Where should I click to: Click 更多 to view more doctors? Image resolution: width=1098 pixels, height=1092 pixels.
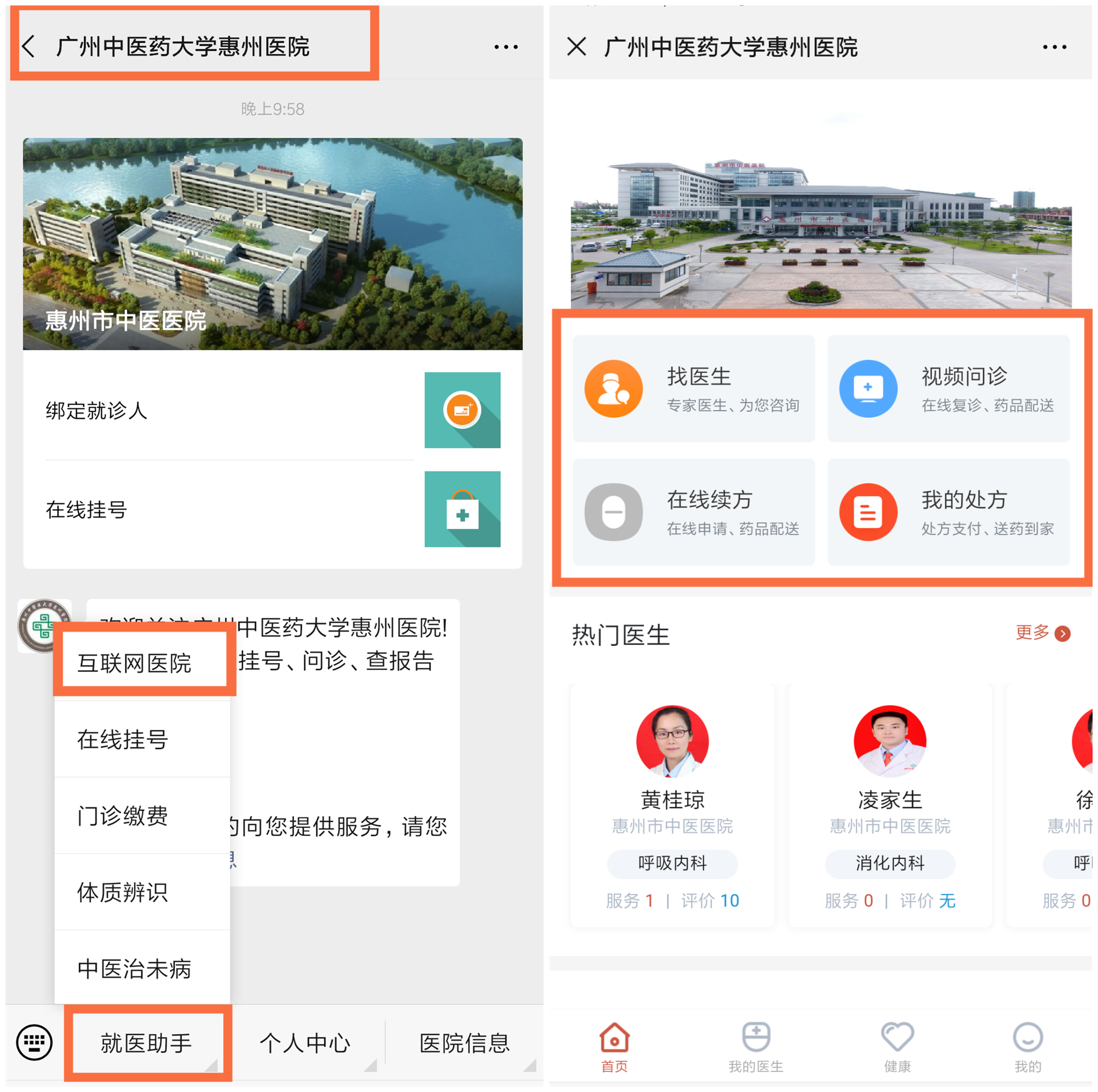point(1032,632)
